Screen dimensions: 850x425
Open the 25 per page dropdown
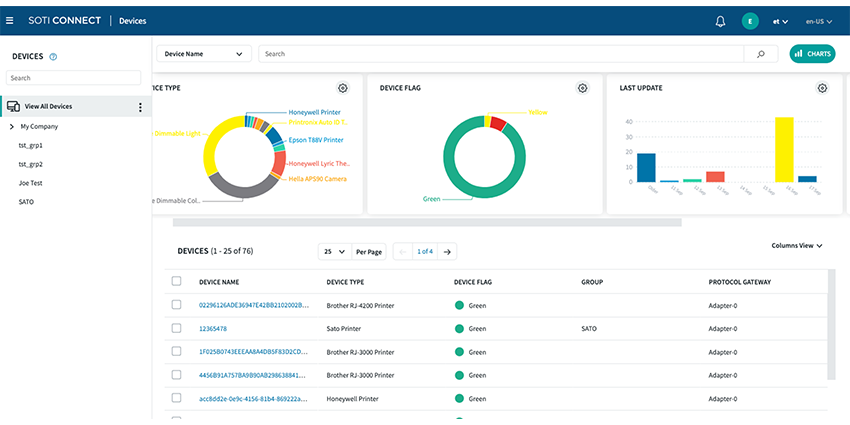tap(334, 252)
